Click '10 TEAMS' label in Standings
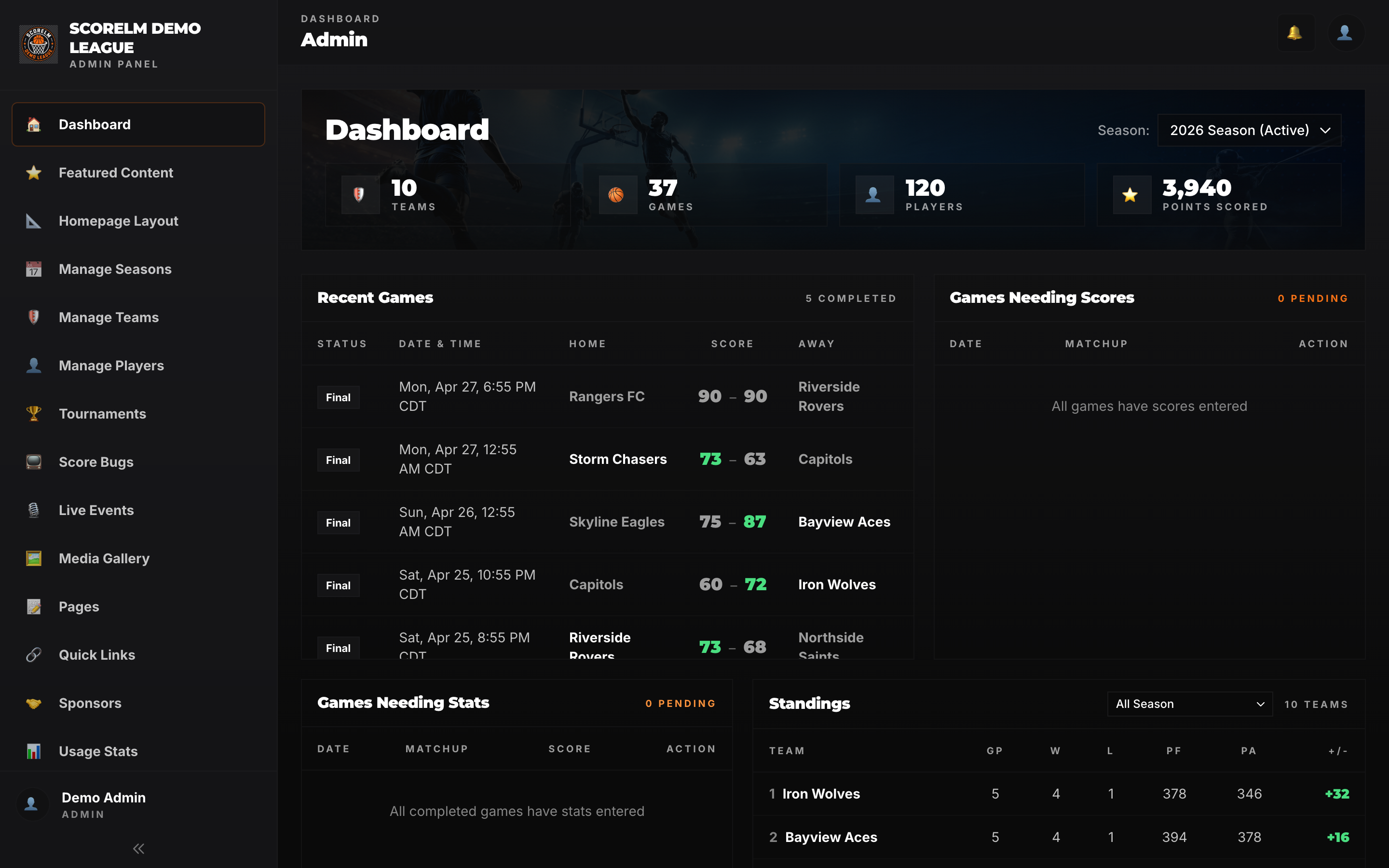The image size is (1389, 868). pyautogui.click(x=1316, y=705)
